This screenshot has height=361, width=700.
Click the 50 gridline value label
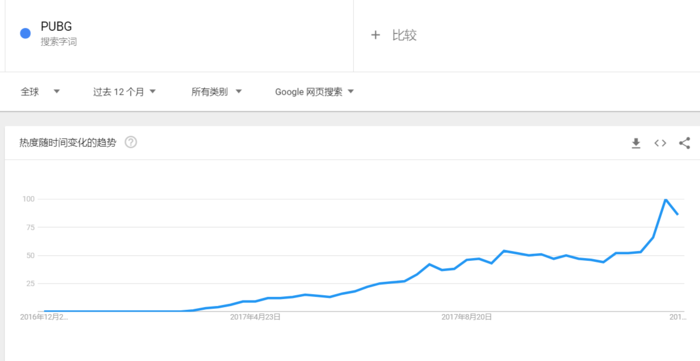[29, 255]
